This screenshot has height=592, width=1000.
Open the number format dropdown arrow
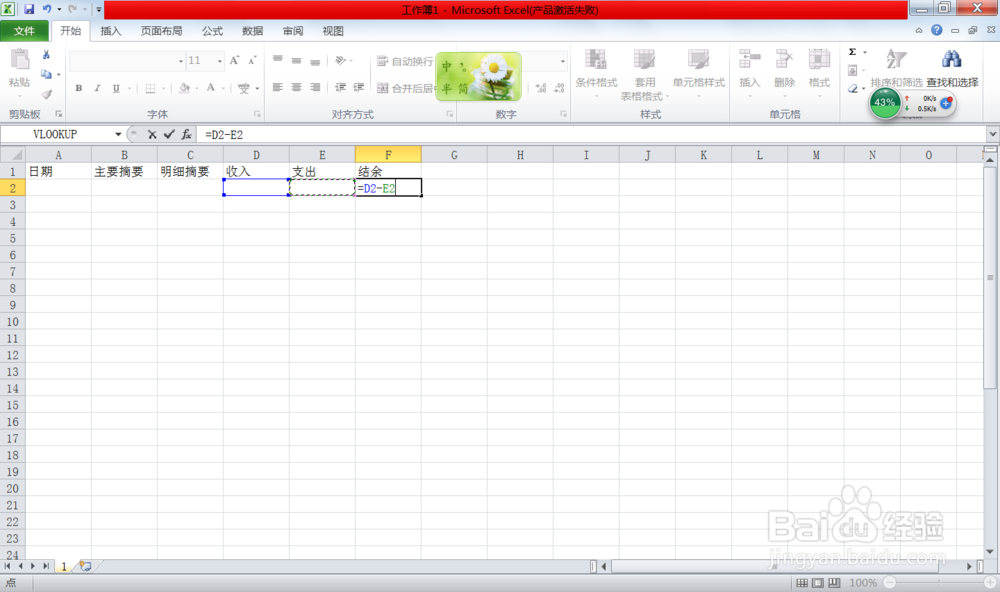pos(562,61)
